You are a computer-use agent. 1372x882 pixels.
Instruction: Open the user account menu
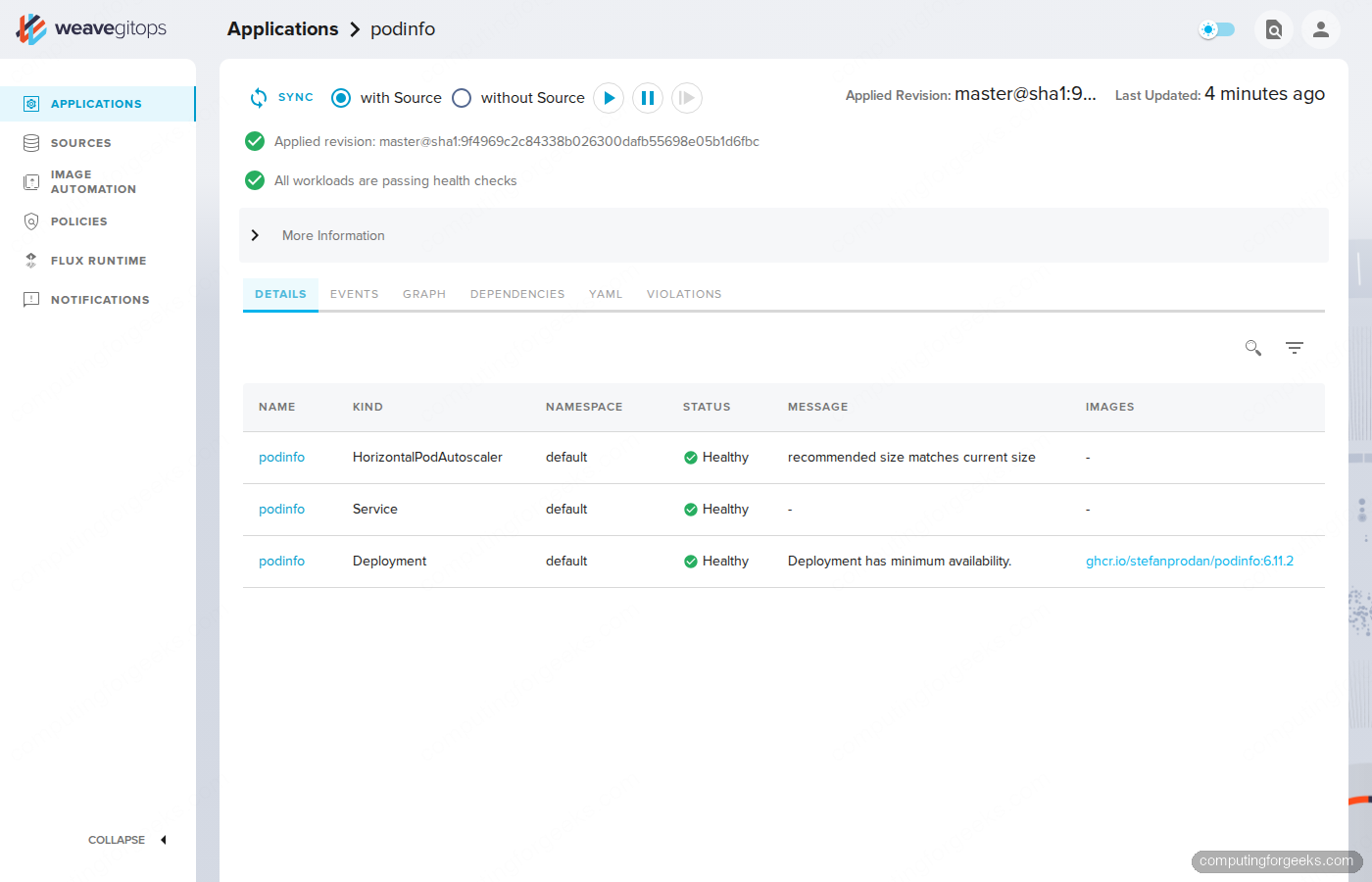1321,29
